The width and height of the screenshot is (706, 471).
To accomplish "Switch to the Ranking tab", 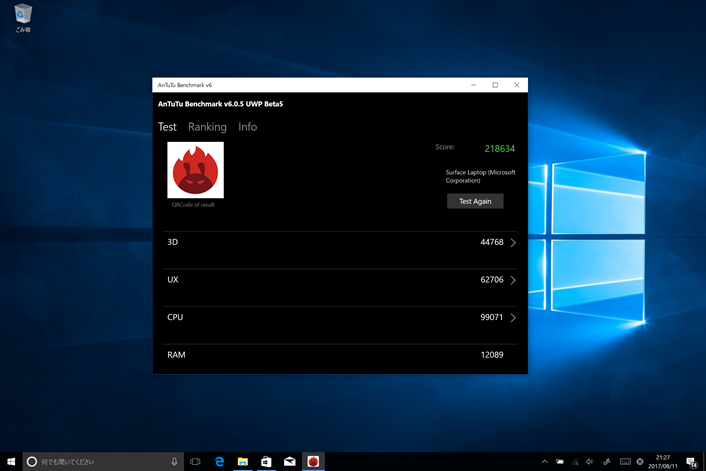I will tap(207, 127).
